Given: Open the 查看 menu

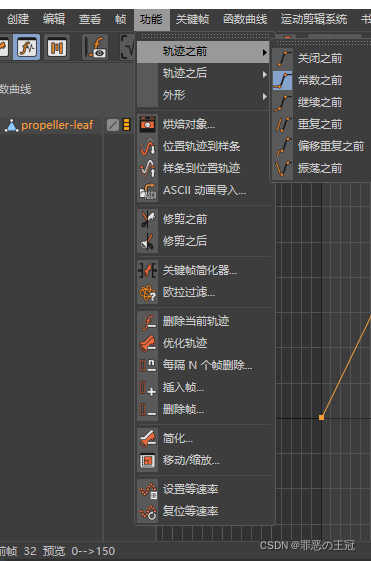Looking at the screenshot, I should (89, 19).
